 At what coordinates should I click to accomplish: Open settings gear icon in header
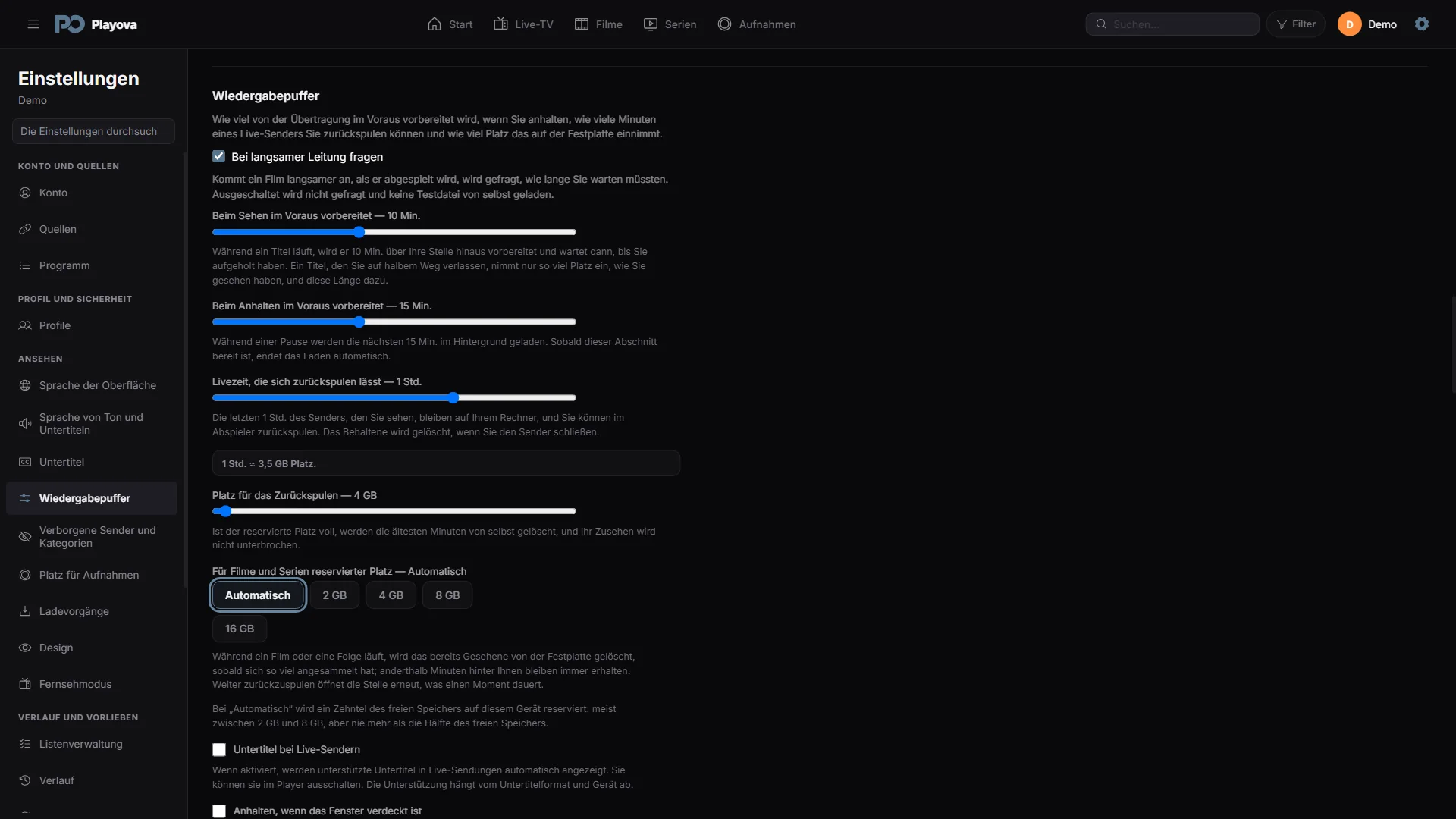pyautogui.click(x=1422, y=24)
